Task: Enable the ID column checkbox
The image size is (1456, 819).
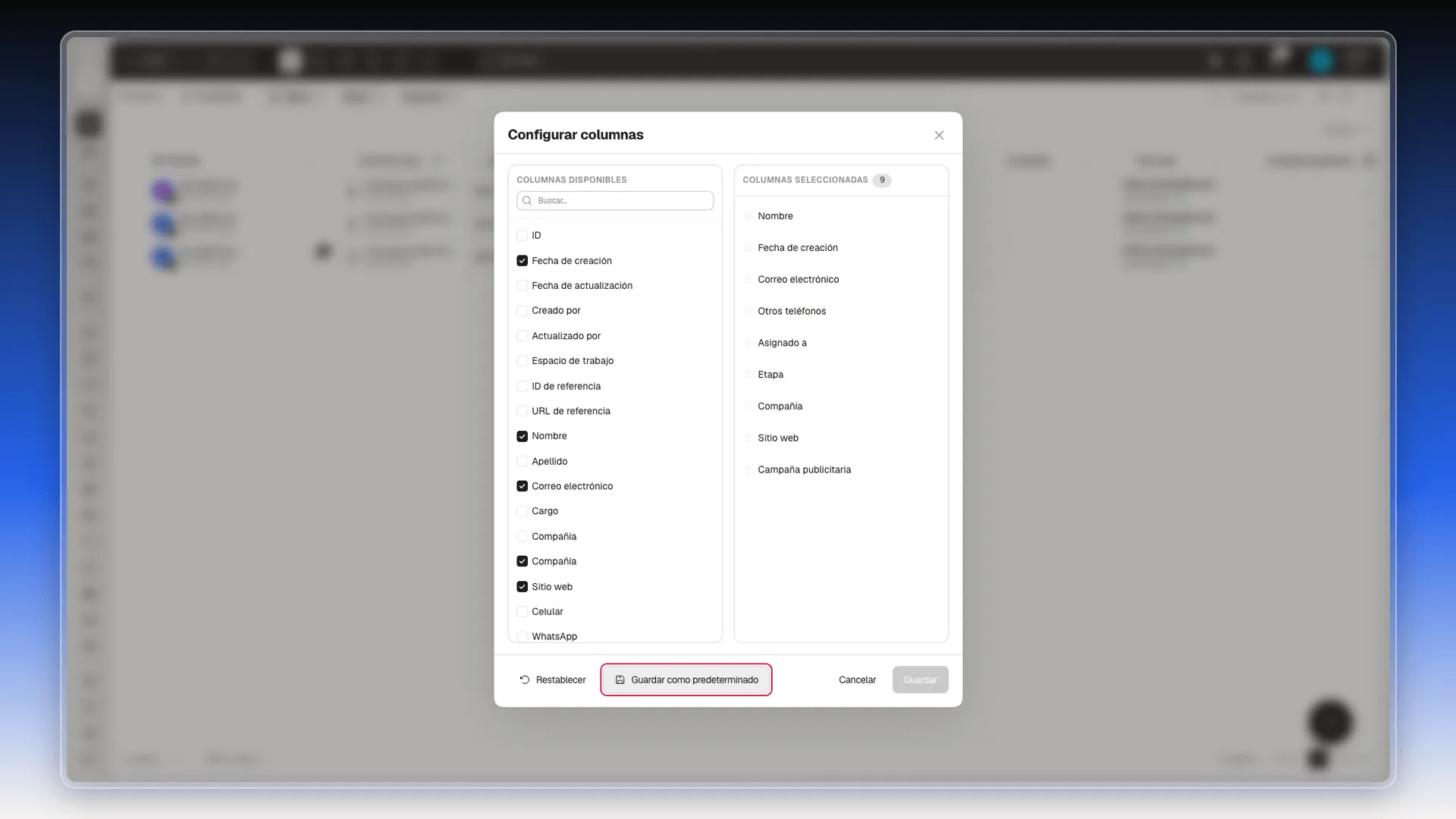Action: [x=522, y=235]
